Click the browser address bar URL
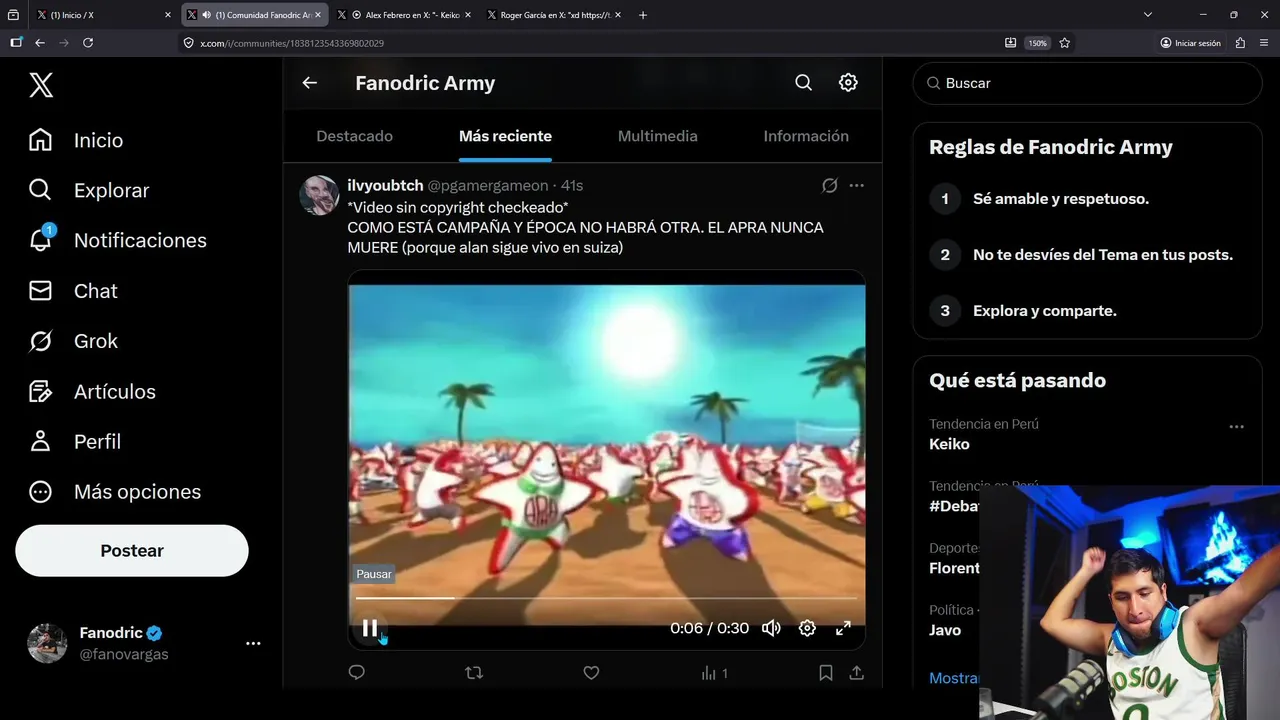The width and height of the screenshot is (1280, 720). 292,43
